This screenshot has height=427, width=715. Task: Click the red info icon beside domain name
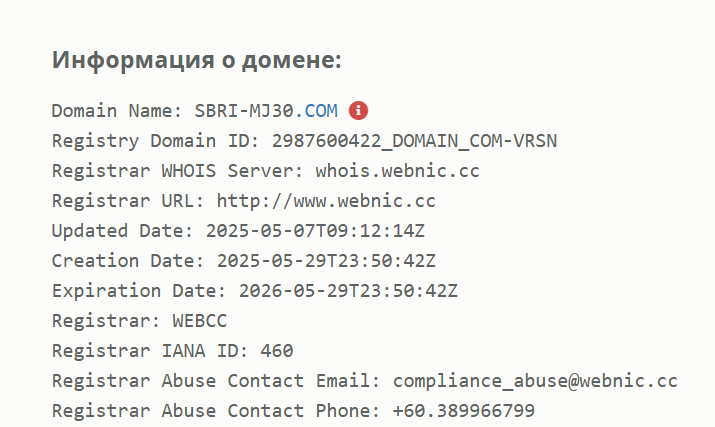pyautogui.click(x=358, y=110)
